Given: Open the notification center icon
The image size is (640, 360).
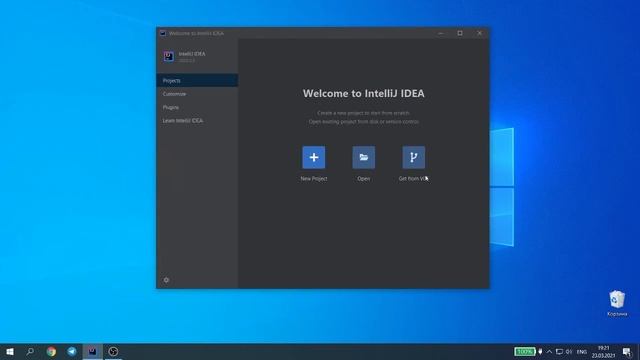Looking at the screenshot, I should pos(627,351).
